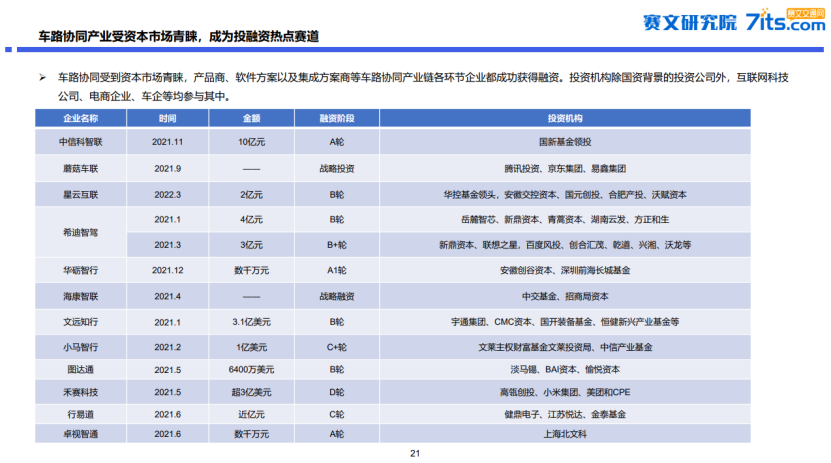Click the investors cell starting with 高瓴创投

(565, 392)
